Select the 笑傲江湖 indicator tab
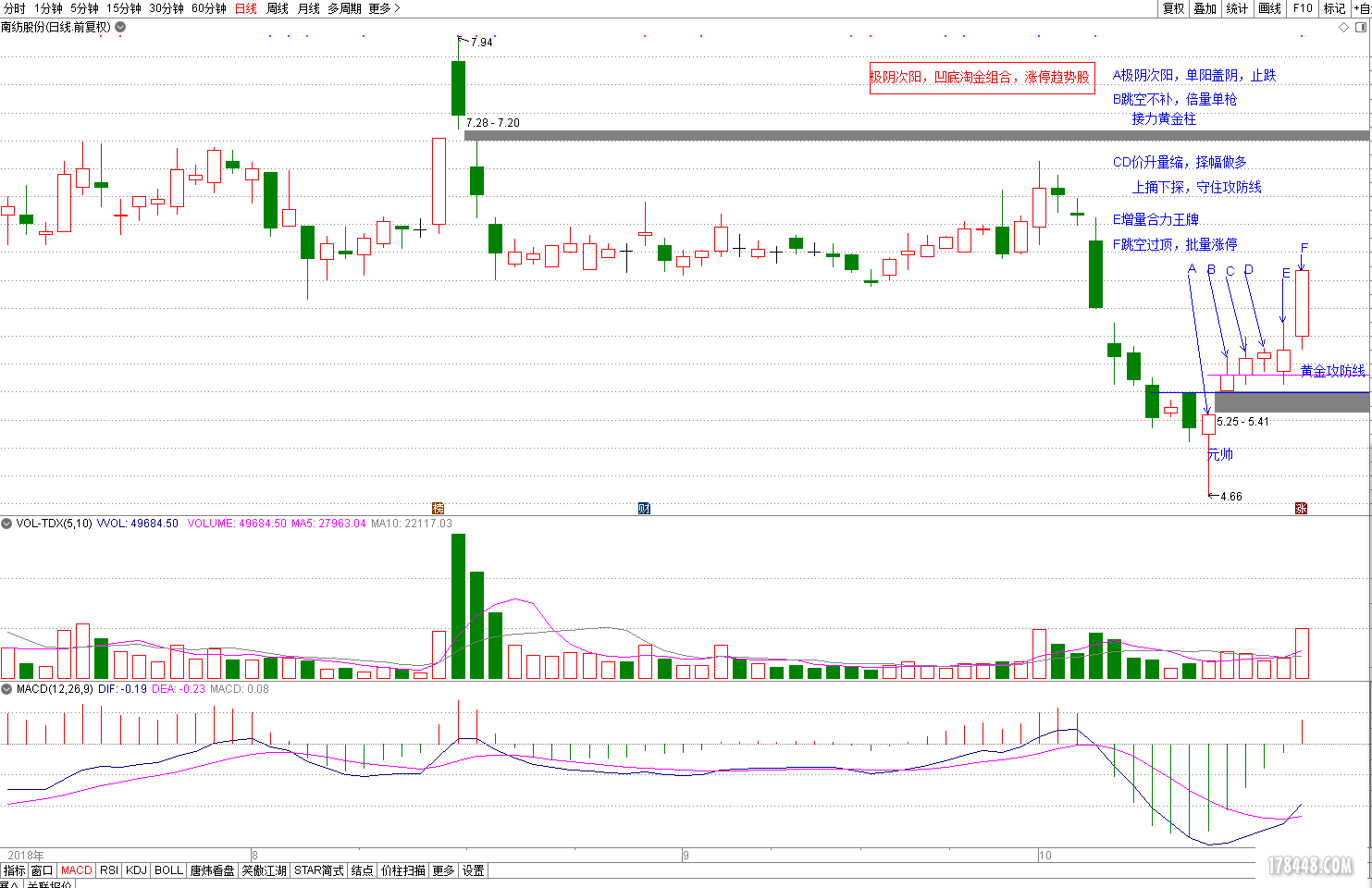Screen dimensions: 1372x888 [x=265, y=870]
